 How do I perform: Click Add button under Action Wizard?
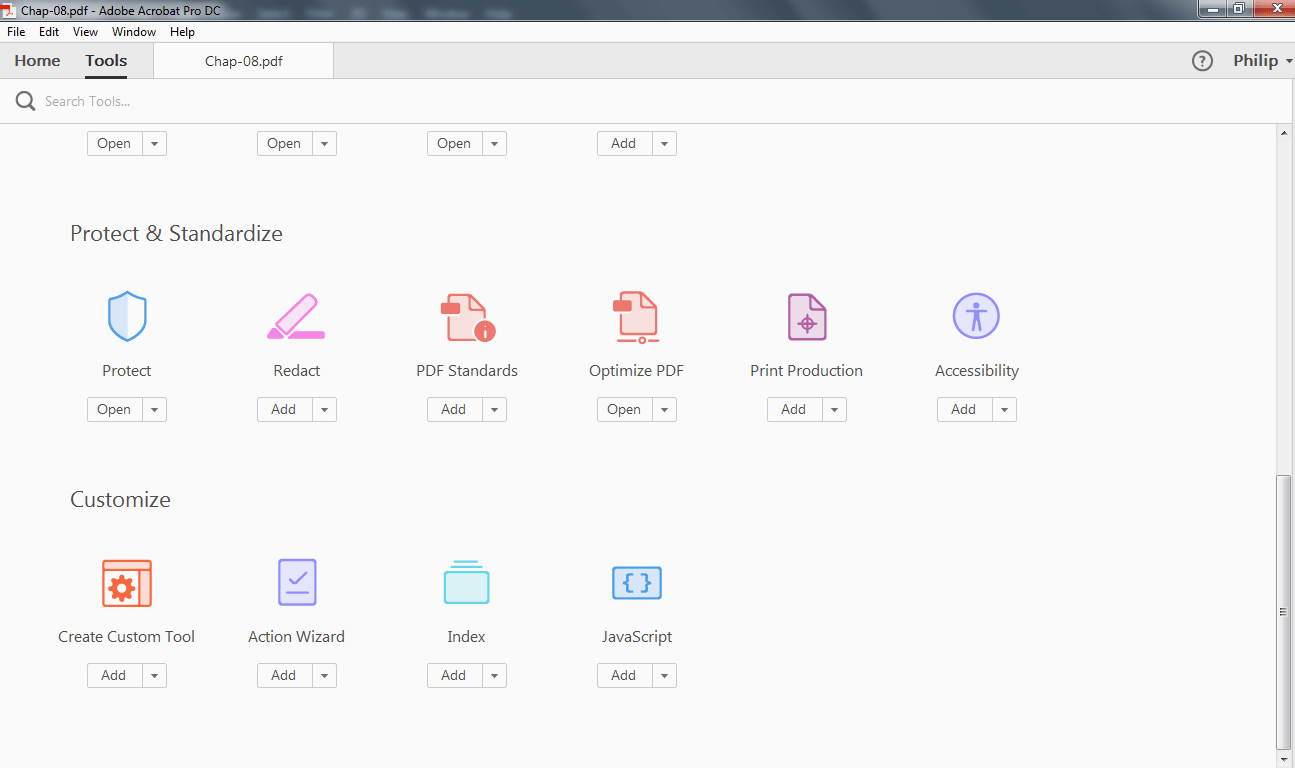(284, 676)
